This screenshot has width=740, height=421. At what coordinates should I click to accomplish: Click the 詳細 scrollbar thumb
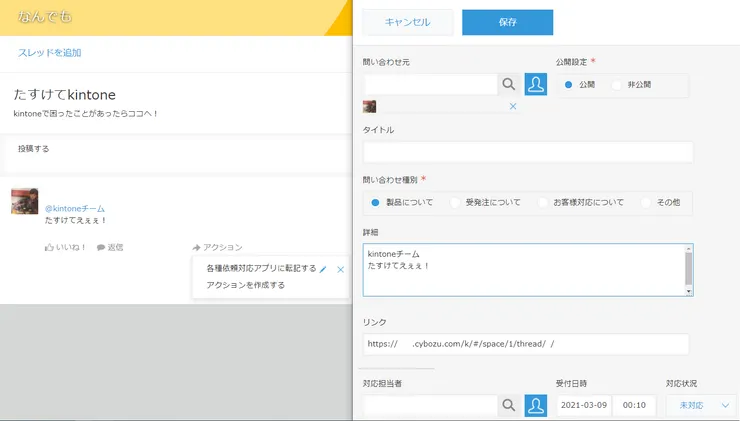click(x=689, y=269)
